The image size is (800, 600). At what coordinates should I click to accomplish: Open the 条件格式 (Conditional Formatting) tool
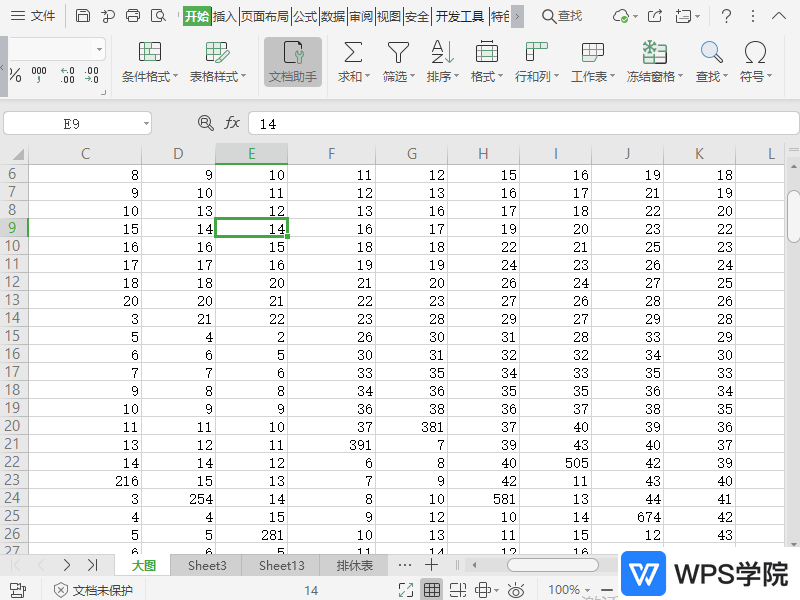click(x=150, y=62)
